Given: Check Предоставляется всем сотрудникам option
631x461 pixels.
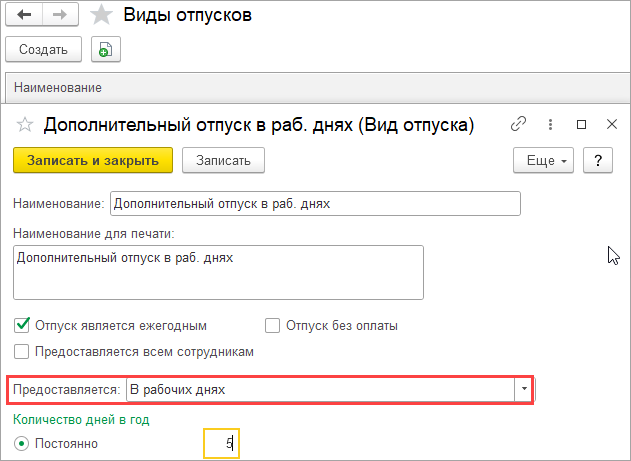Looking at the screenshot, I should tap(22, 351).
